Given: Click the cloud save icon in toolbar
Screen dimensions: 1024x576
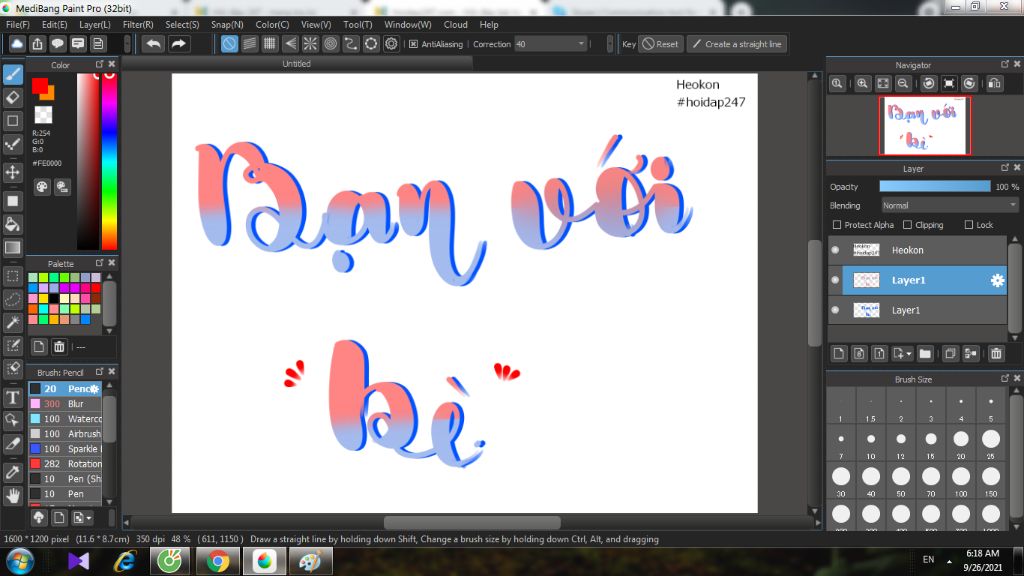Looking at the screenshot, I should click(x=17, y=44).
